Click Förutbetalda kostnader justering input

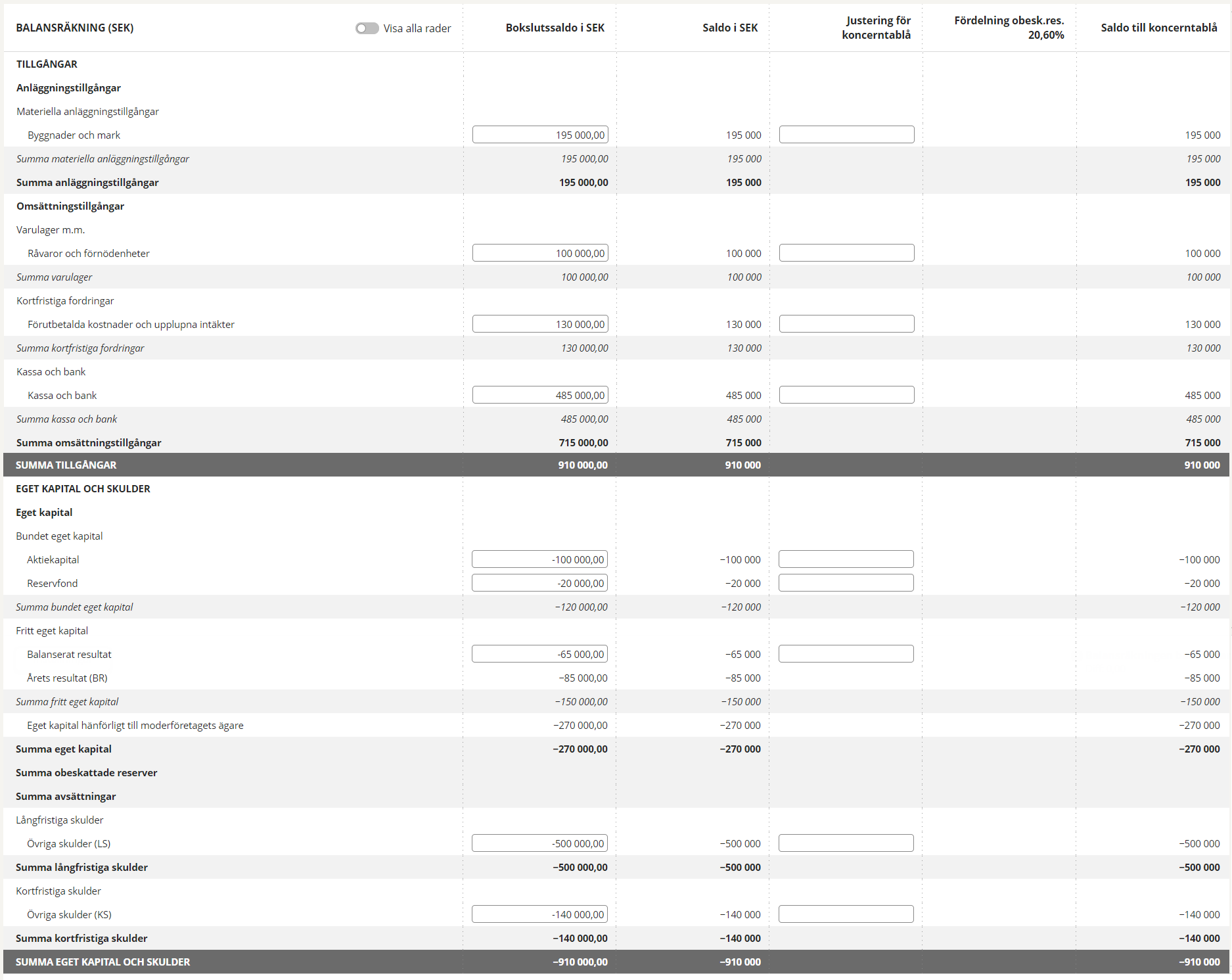click(x=846, y=324)
